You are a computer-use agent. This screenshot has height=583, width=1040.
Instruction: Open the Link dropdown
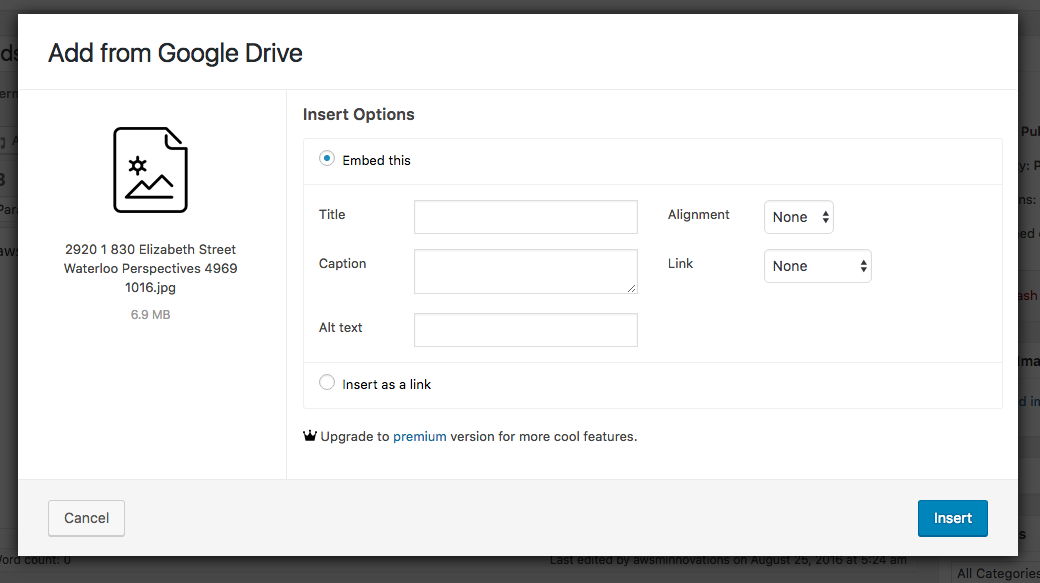point(818,266)
